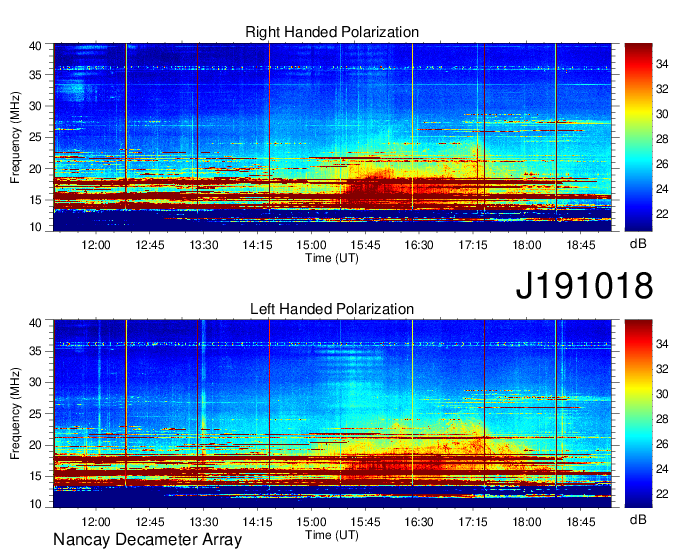Click "18:45" time tick under Right Handed plot
The width and height of the screenshot is (680, 552).
coord(581,245)
